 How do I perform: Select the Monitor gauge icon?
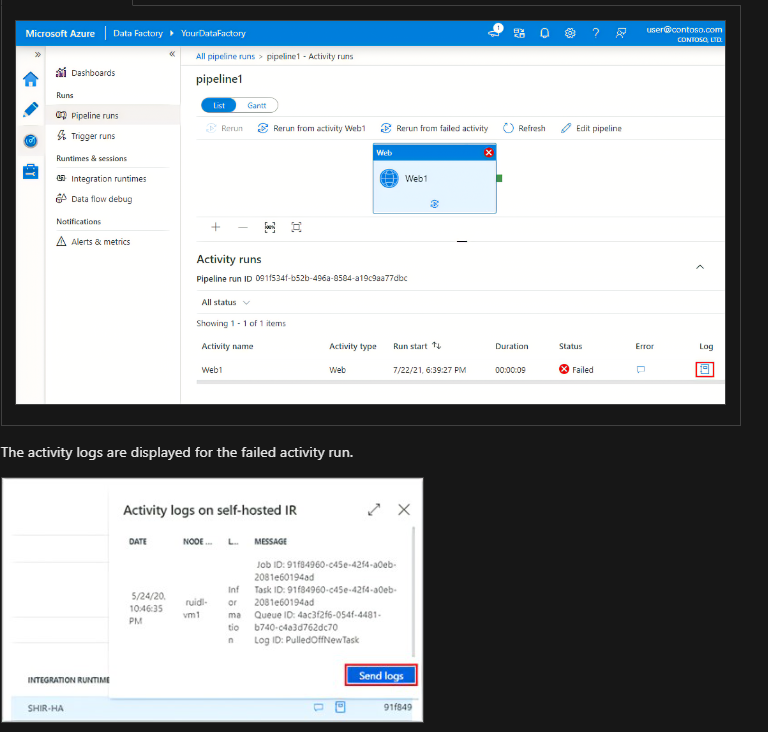coord(30,141)
